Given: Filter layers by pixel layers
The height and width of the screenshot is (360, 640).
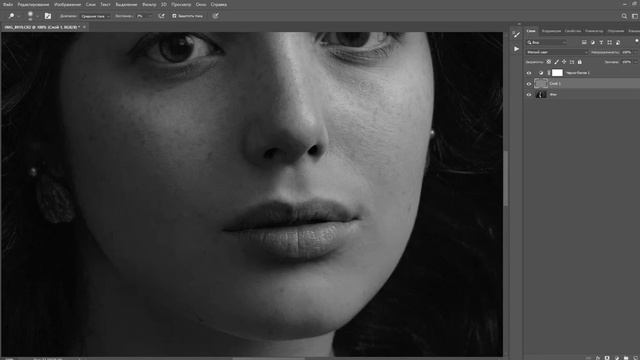Looking at the screenshot, I should 584,42.
